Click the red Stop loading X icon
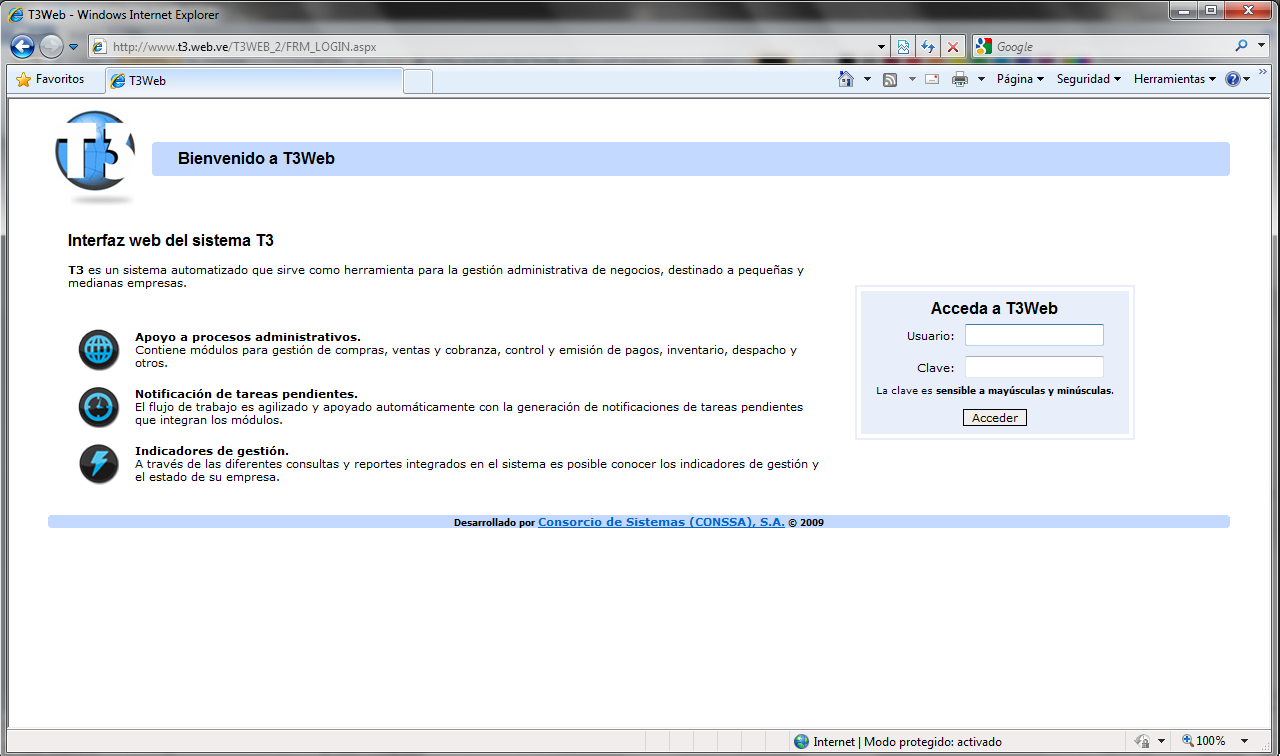Viewport: 1280px width, 756px height. 953,46
